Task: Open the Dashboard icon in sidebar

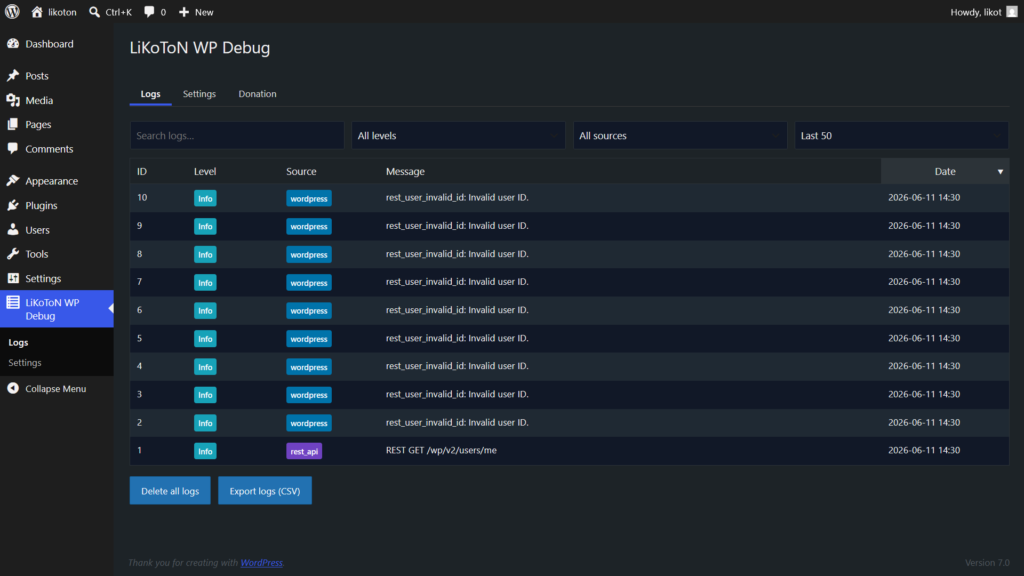Action: pos(13,44)
